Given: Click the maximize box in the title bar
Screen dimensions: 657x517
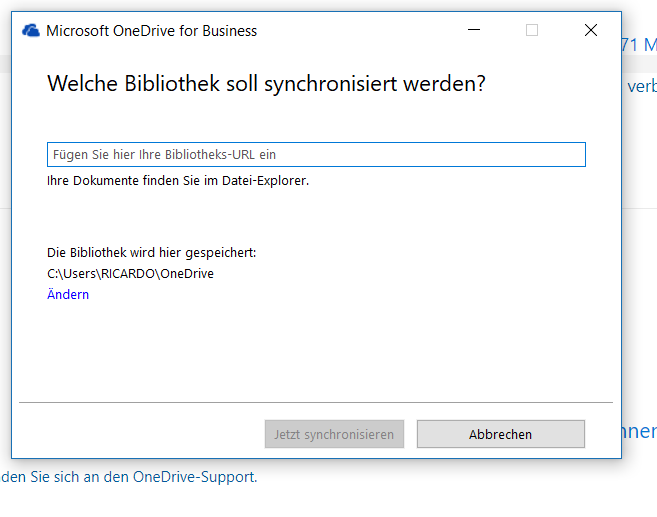Looking at the screenshot, I should [x=532, y=30].
